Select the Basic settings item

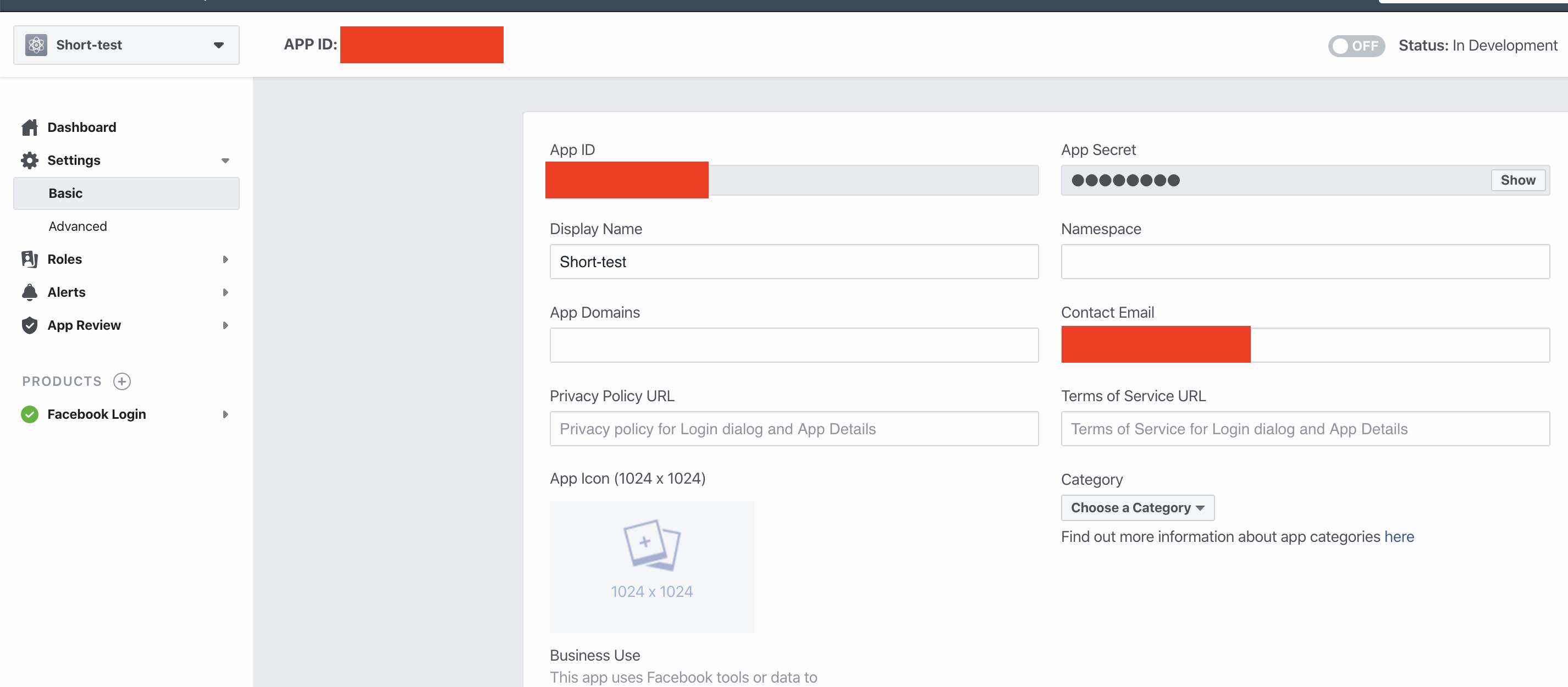pyautogui.click(x=126, y=193)
